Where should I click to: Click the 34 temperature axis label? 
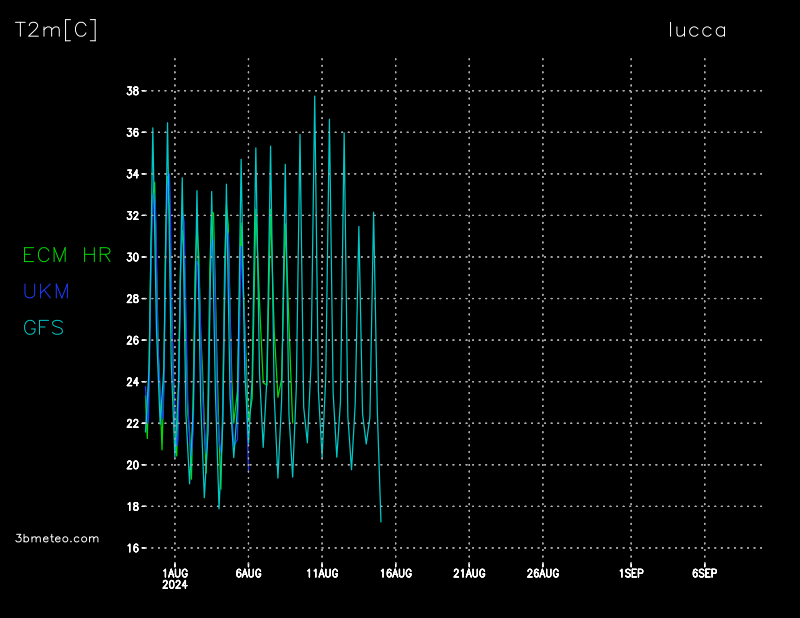[132, 174]
